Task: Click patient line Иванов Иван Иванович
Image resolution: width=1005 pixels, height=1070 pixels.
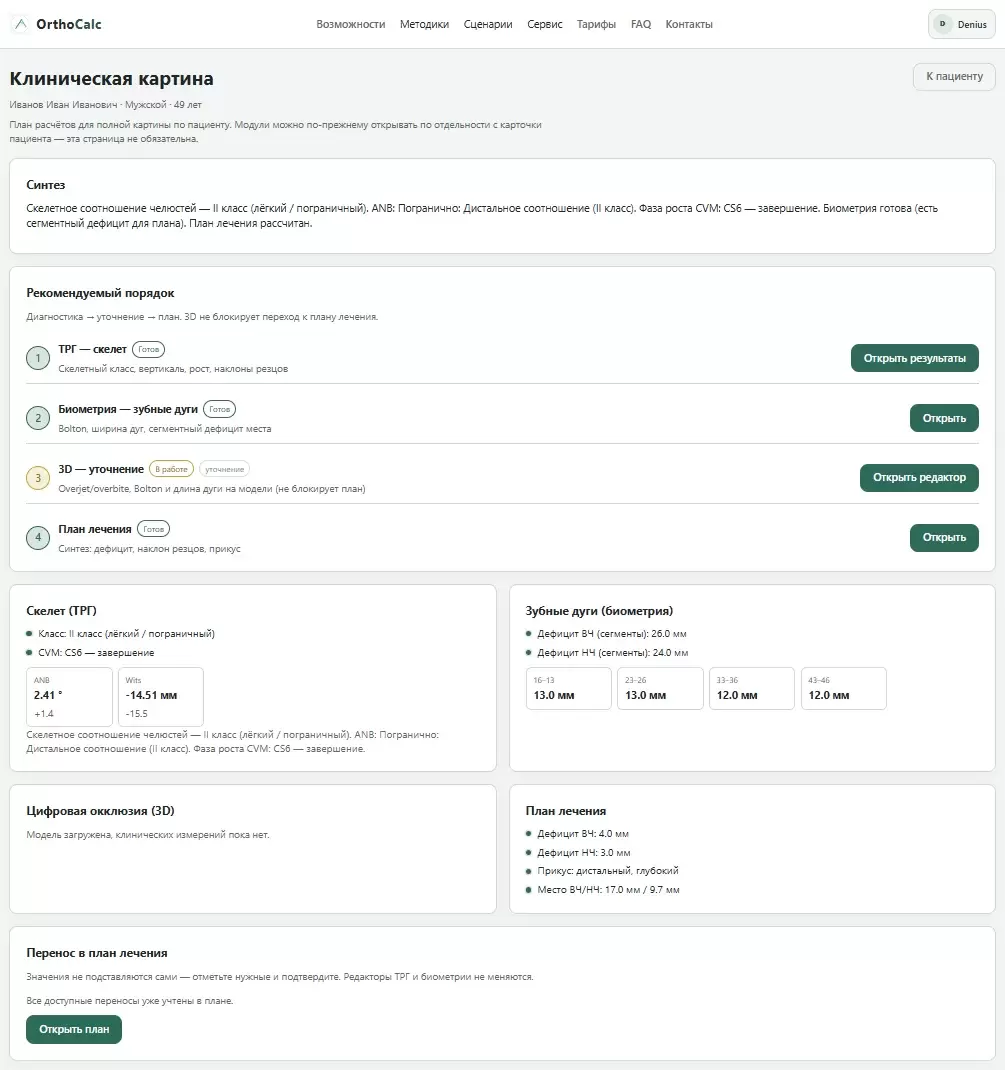Action: coord(106,105)
